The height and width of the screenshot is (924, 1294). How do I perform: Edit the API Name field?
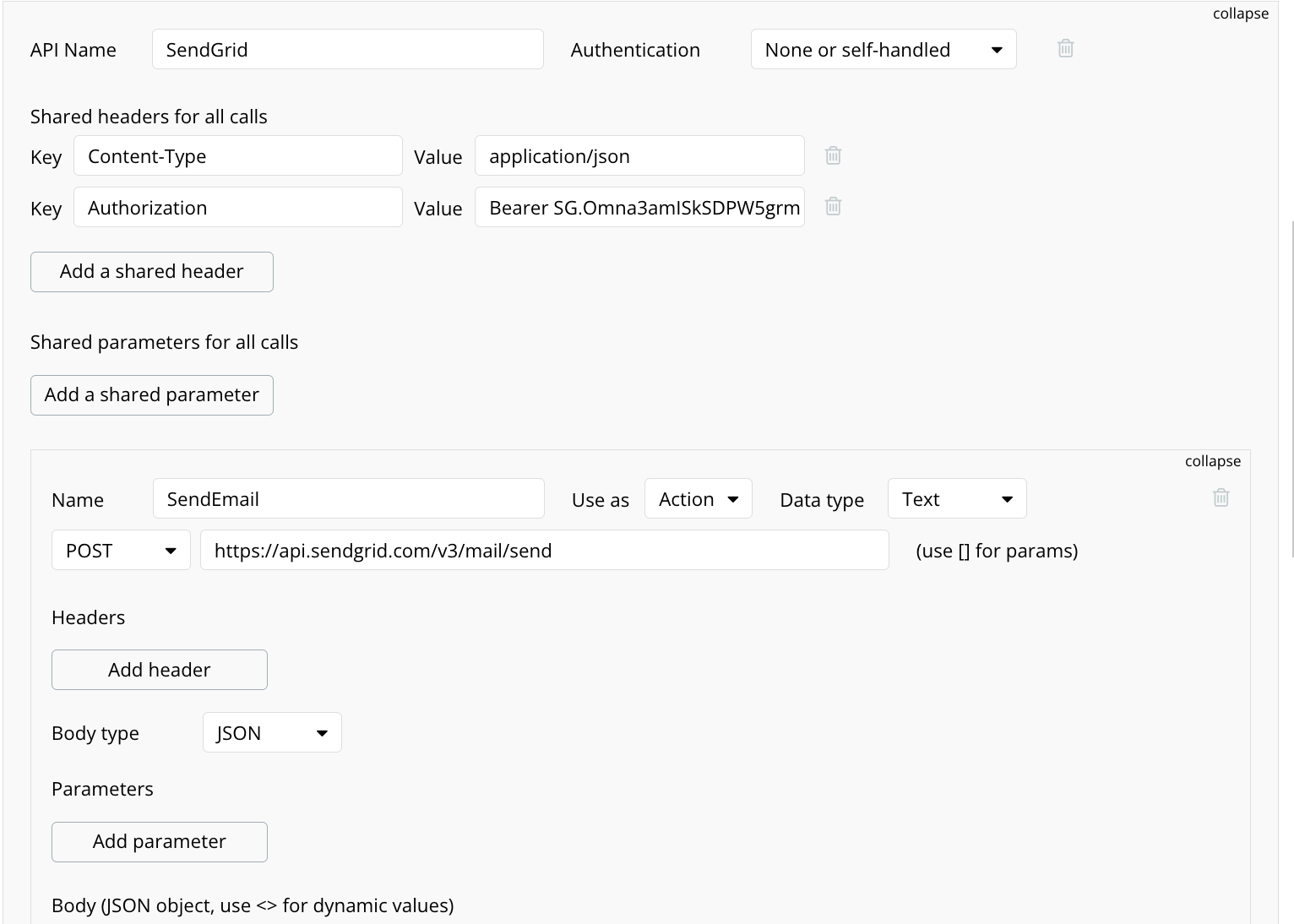pos(347,50)
